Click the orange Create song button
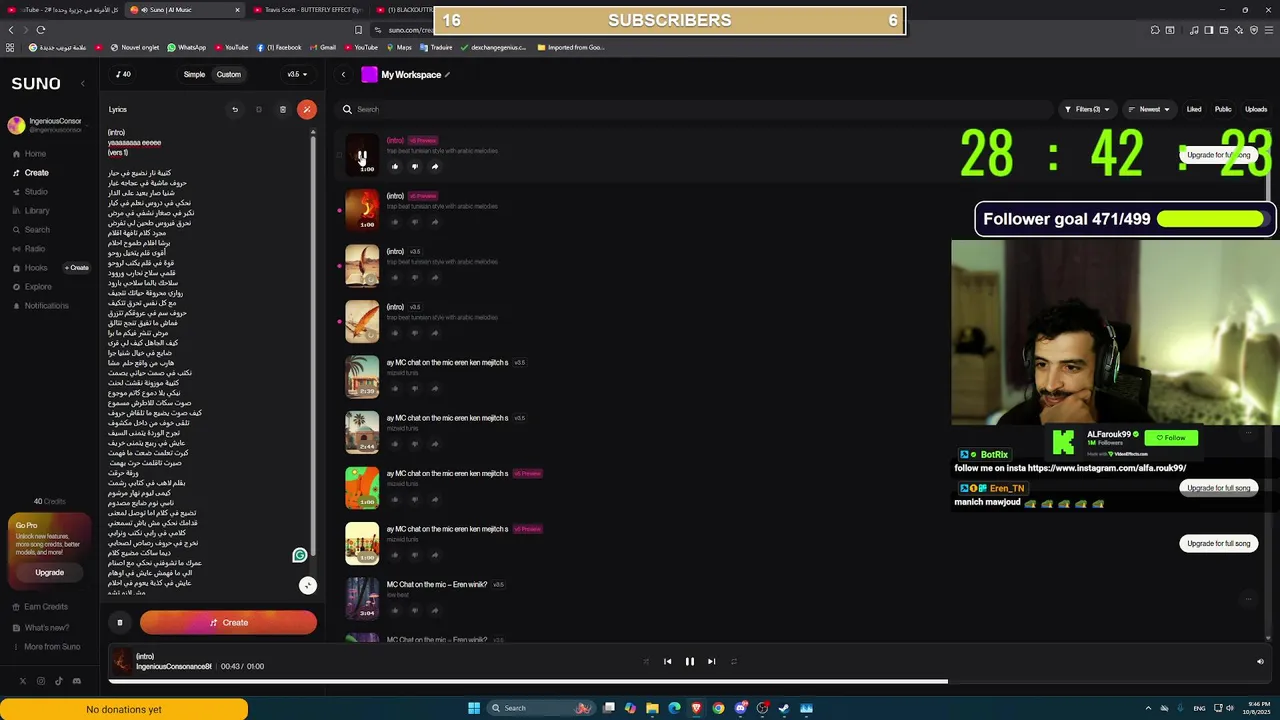The image size is (1280, 720). (228, 623)
